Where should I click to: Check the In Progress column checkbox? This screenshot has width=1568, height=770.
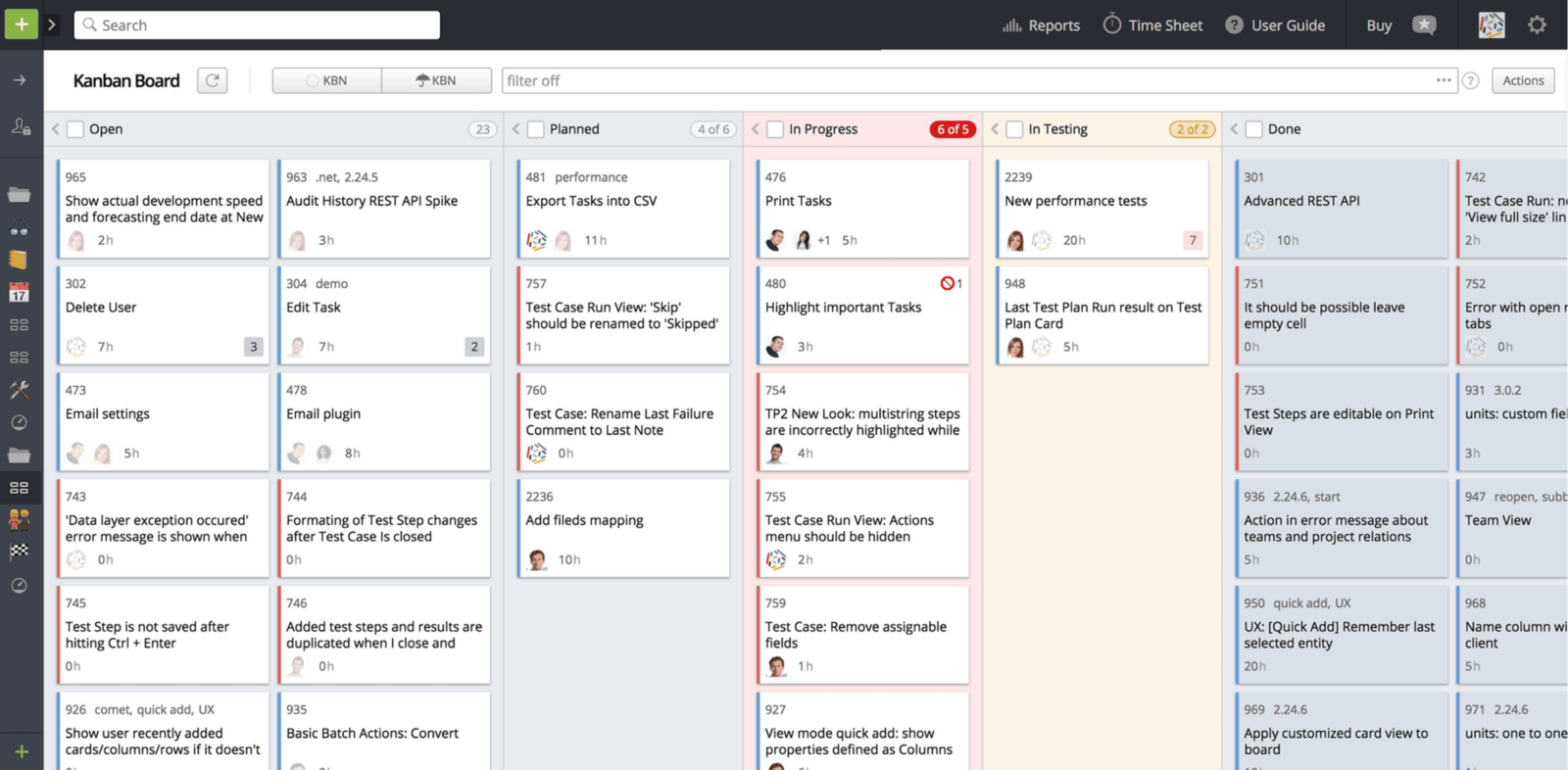tap(775, 129)
